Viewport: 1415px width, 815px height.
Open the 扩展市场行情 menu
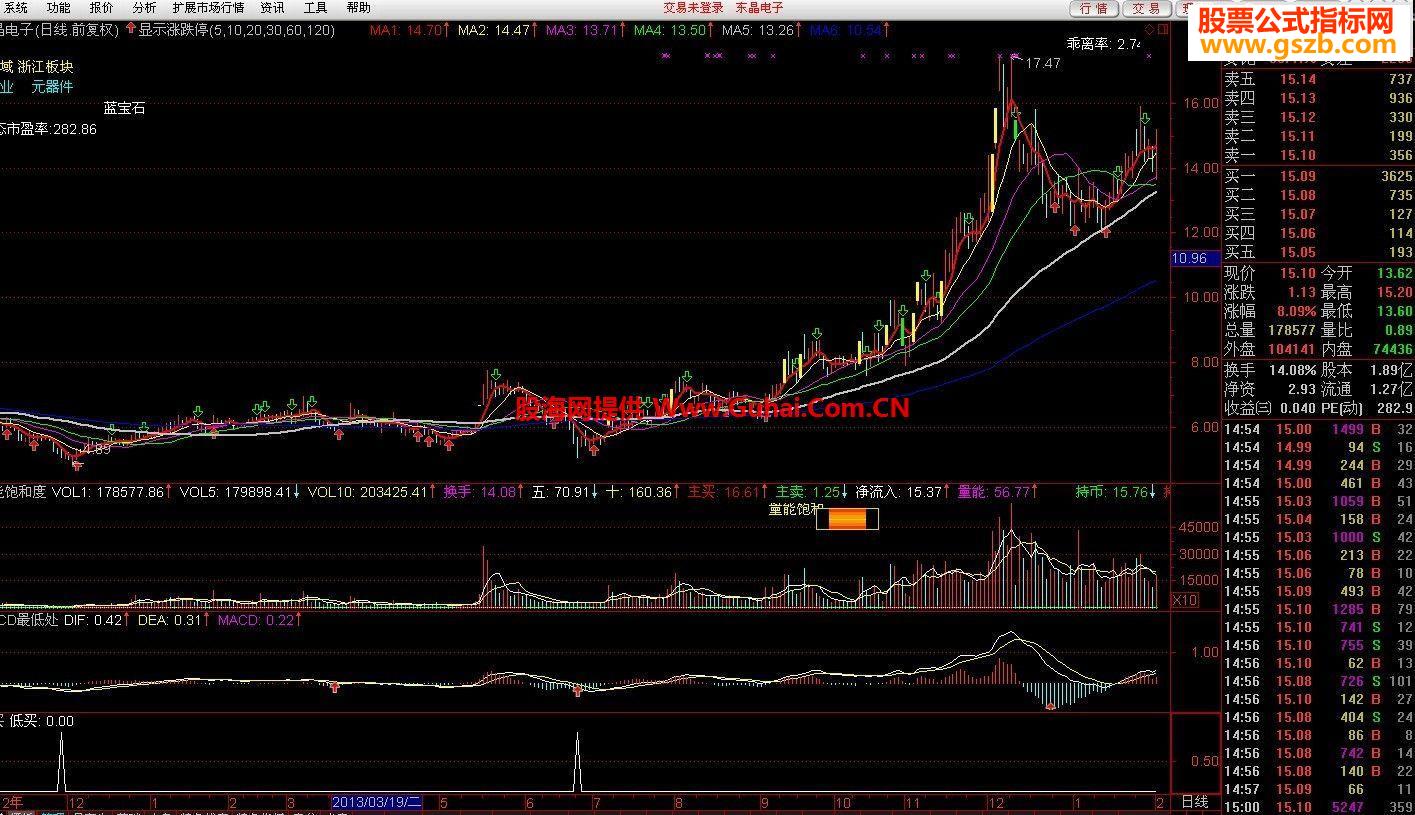click(208, 8)
